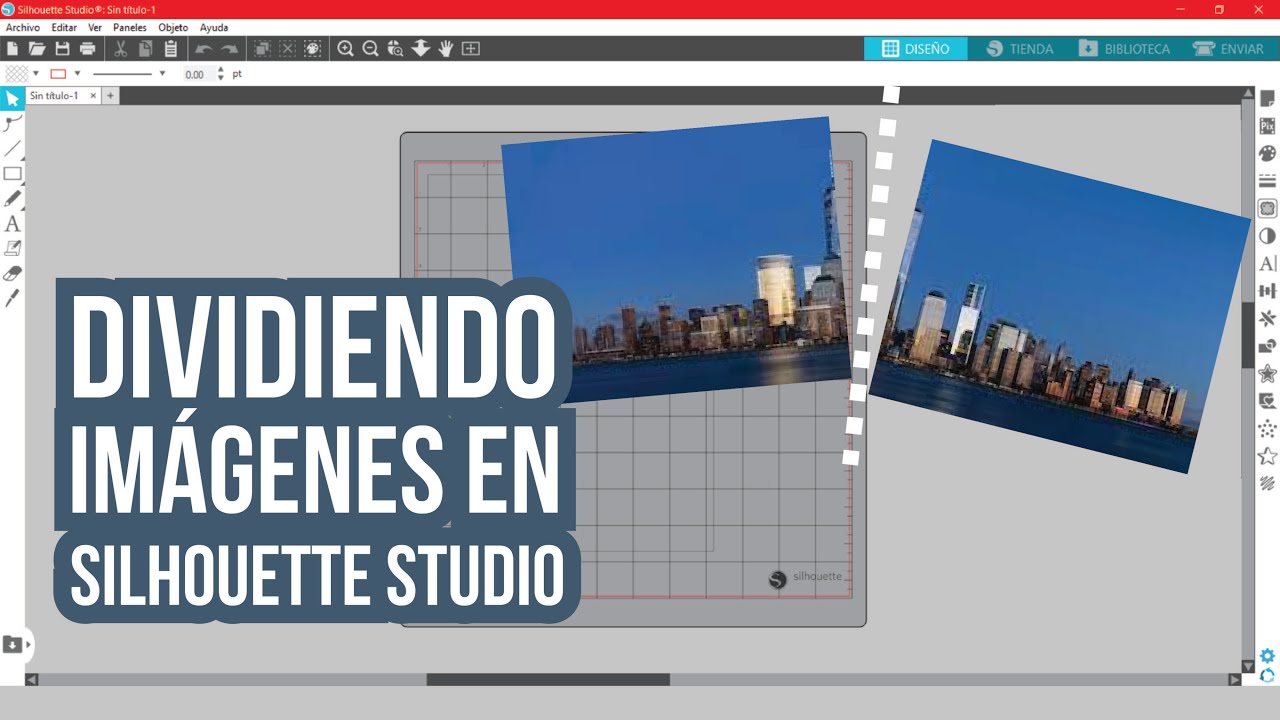Open the fill pattern dropdown arrow
Viewport: 1280px width, 720px height.
(36, 74)
